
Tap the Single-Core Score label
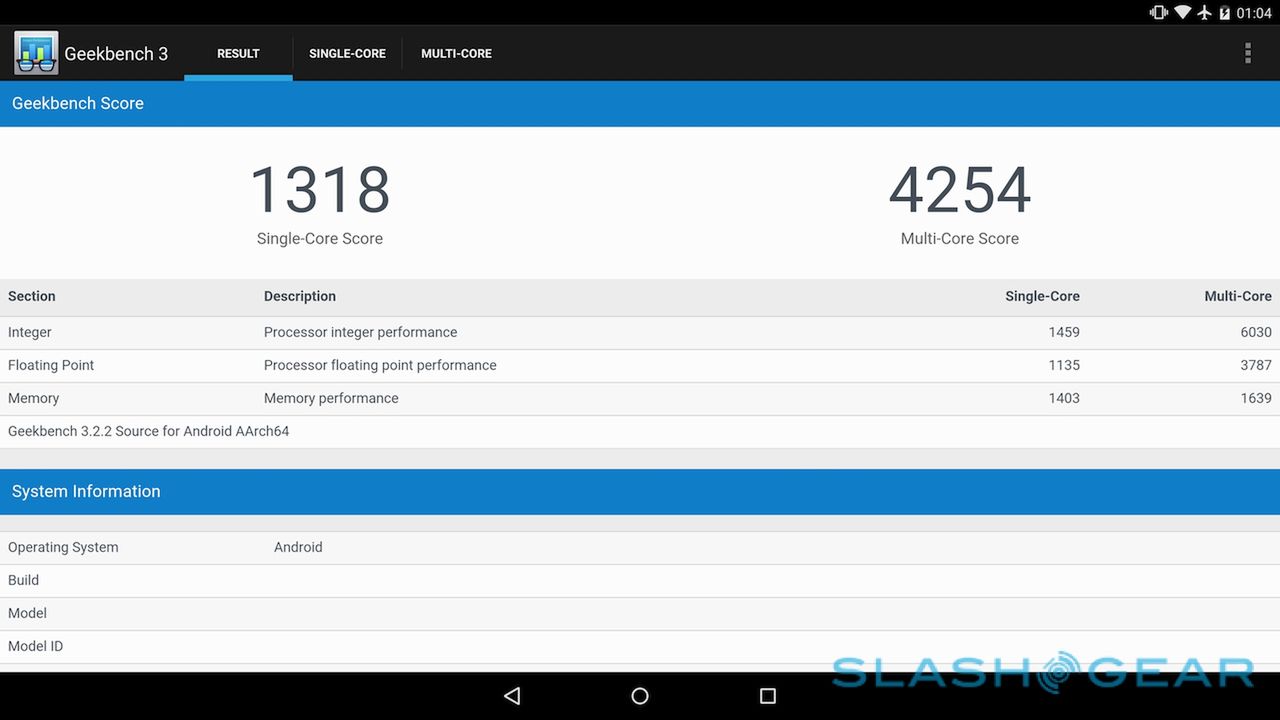tap(320, 238)
